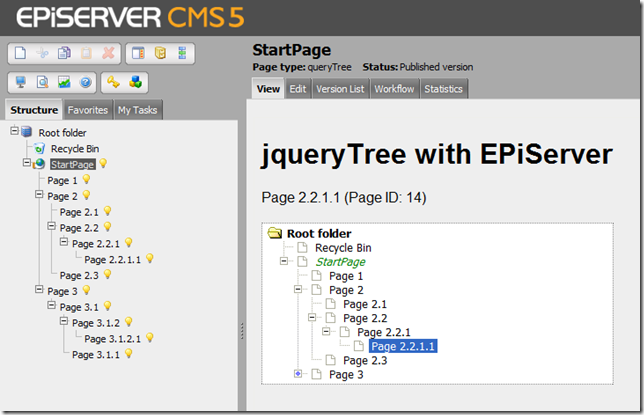This screenshot has height=415, width=644.
Task: Click the scissors Cut icon
Action: [43, 53]
